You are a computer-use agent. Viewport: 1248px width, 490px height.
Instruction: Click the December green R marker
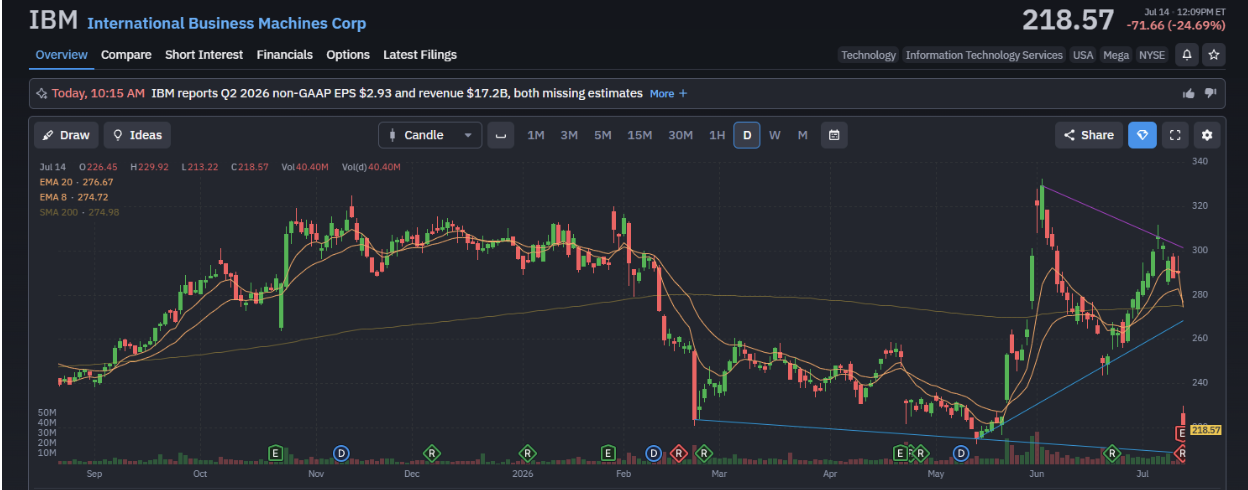pos(432,453)
